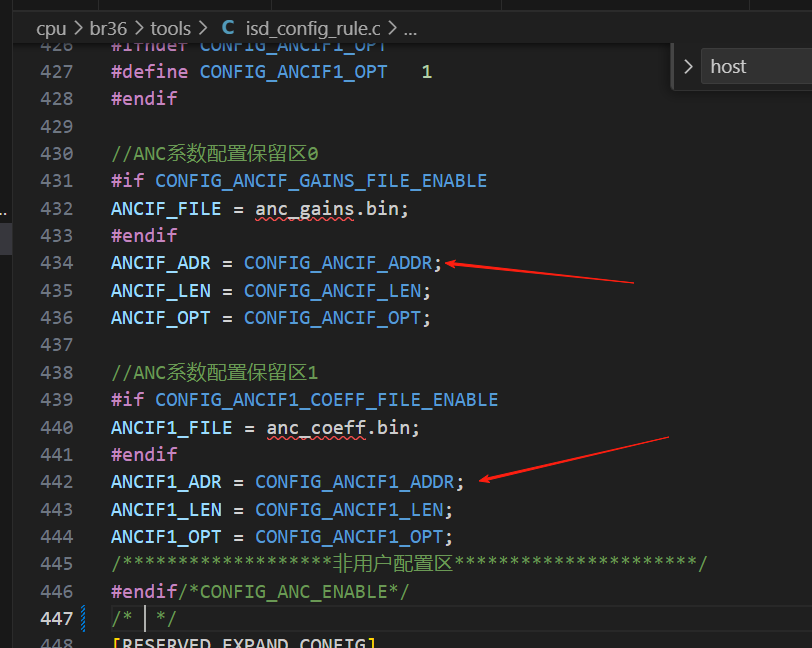Image resolution: width=812 pixels, height=648 pixels.
Task: Select line number 434 in the gutter
Action: tap(57, 263)
